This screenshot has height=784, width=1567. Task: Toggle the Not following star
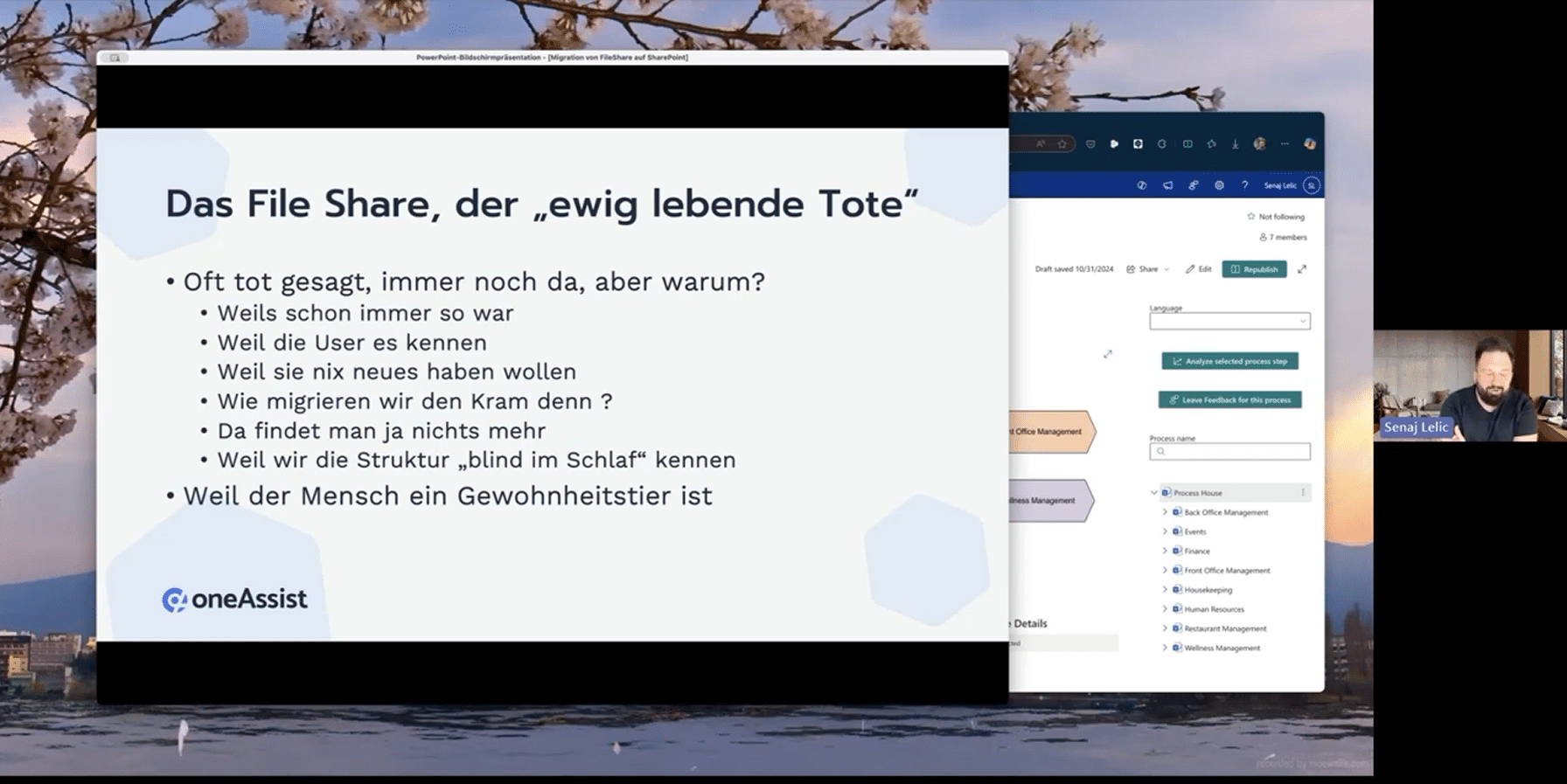tap(1250, 217)
